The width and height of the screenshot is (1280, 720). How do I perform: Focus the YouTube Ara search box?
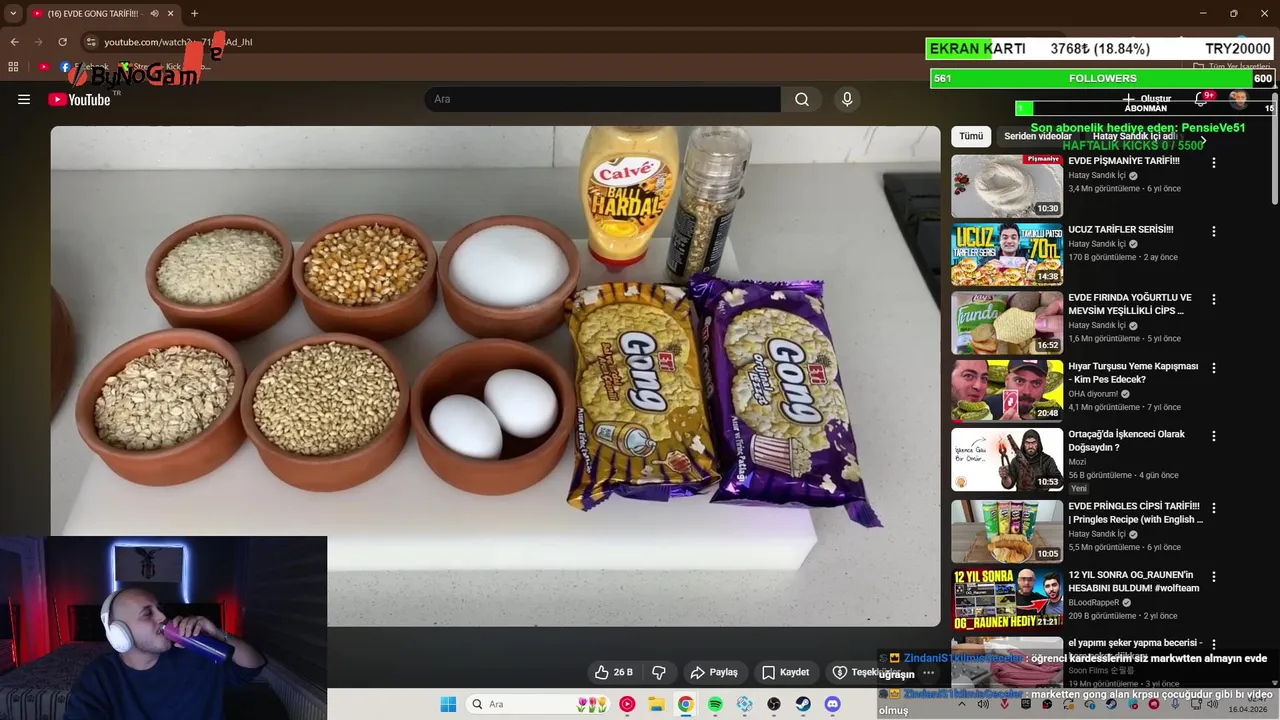pos(603,99)
